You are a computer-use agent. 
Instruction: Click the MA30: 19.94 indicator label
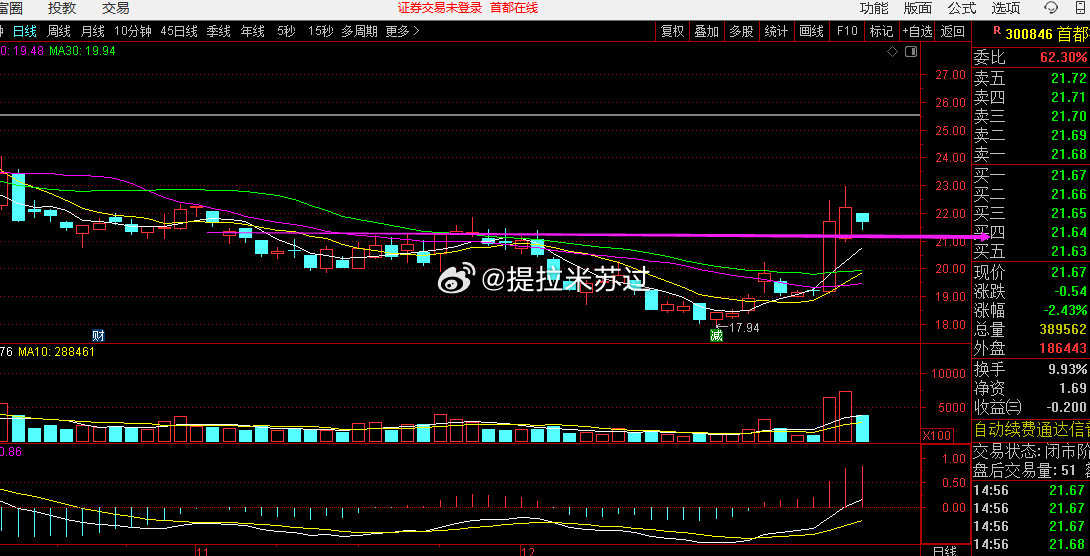click(82, 51)
